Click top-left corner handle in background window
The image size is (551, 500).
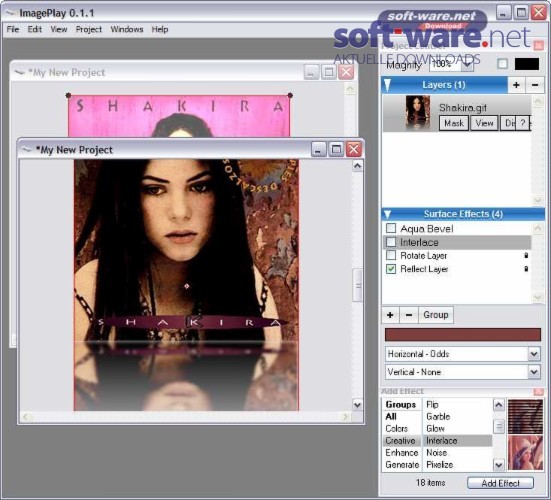pos(69,95)
